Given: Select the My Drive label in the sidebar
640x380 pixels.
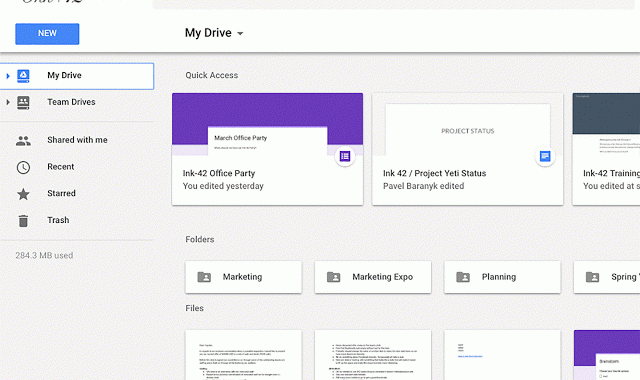Looking at the screenshot, I should (64, 75).
